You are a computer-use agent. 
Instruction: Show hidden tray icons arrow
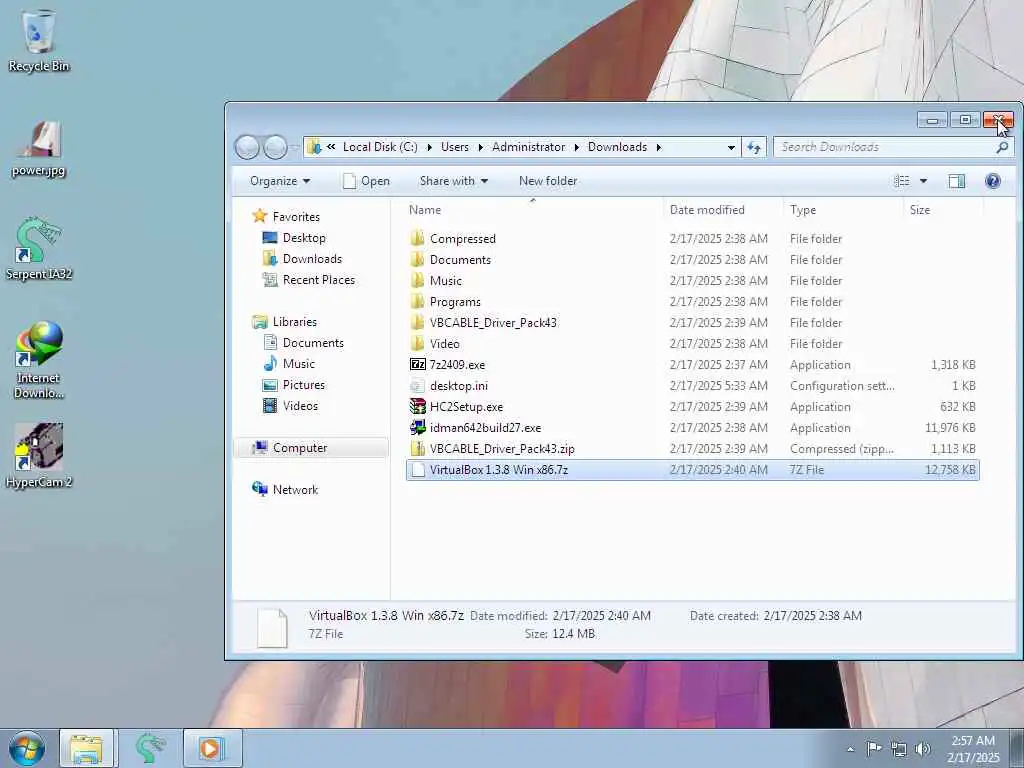coord(850,749)
